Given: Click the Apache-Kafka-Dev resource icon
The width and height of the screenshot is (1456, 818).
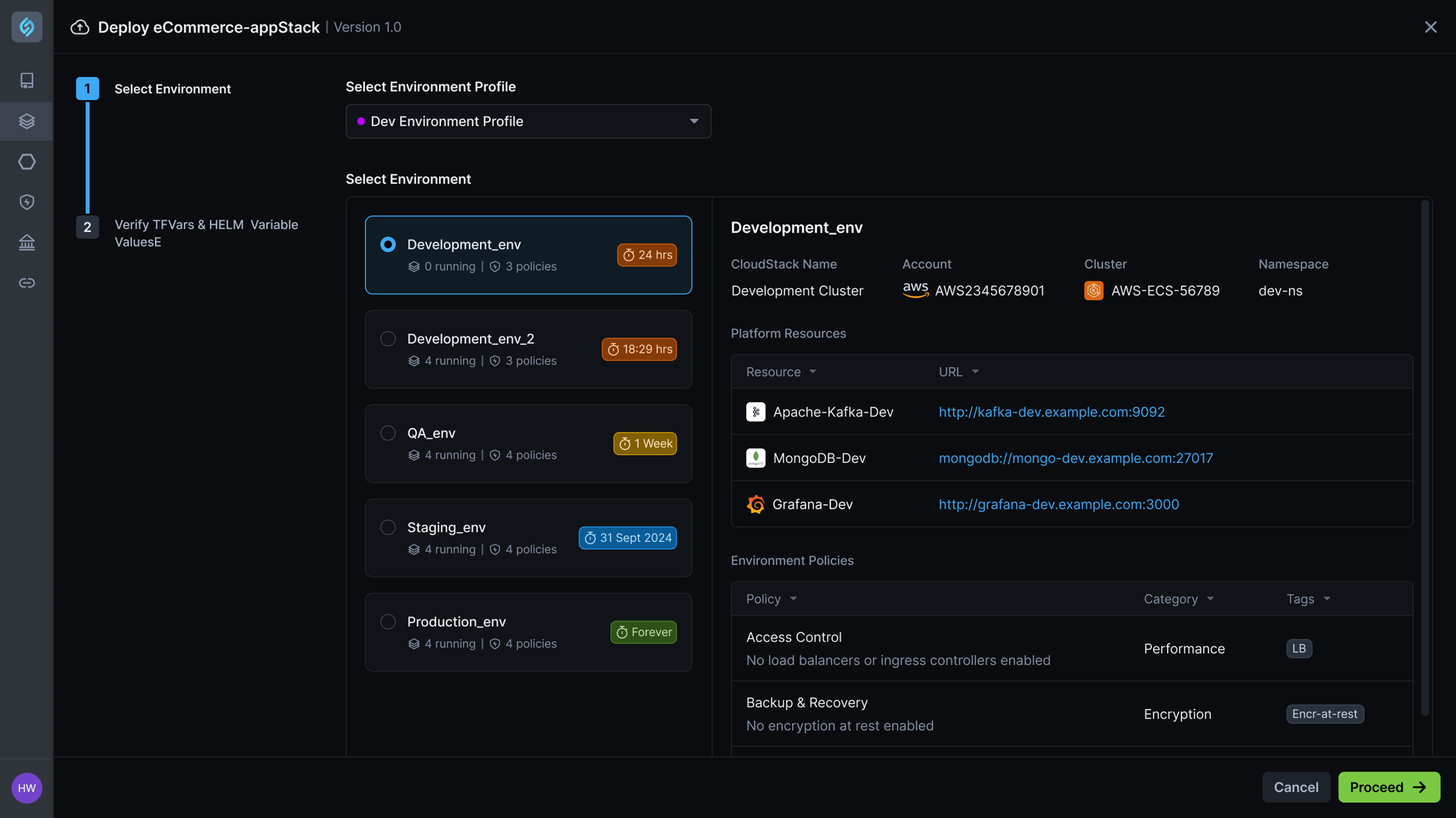Looking at the screenshot, I should click(755, 411).
